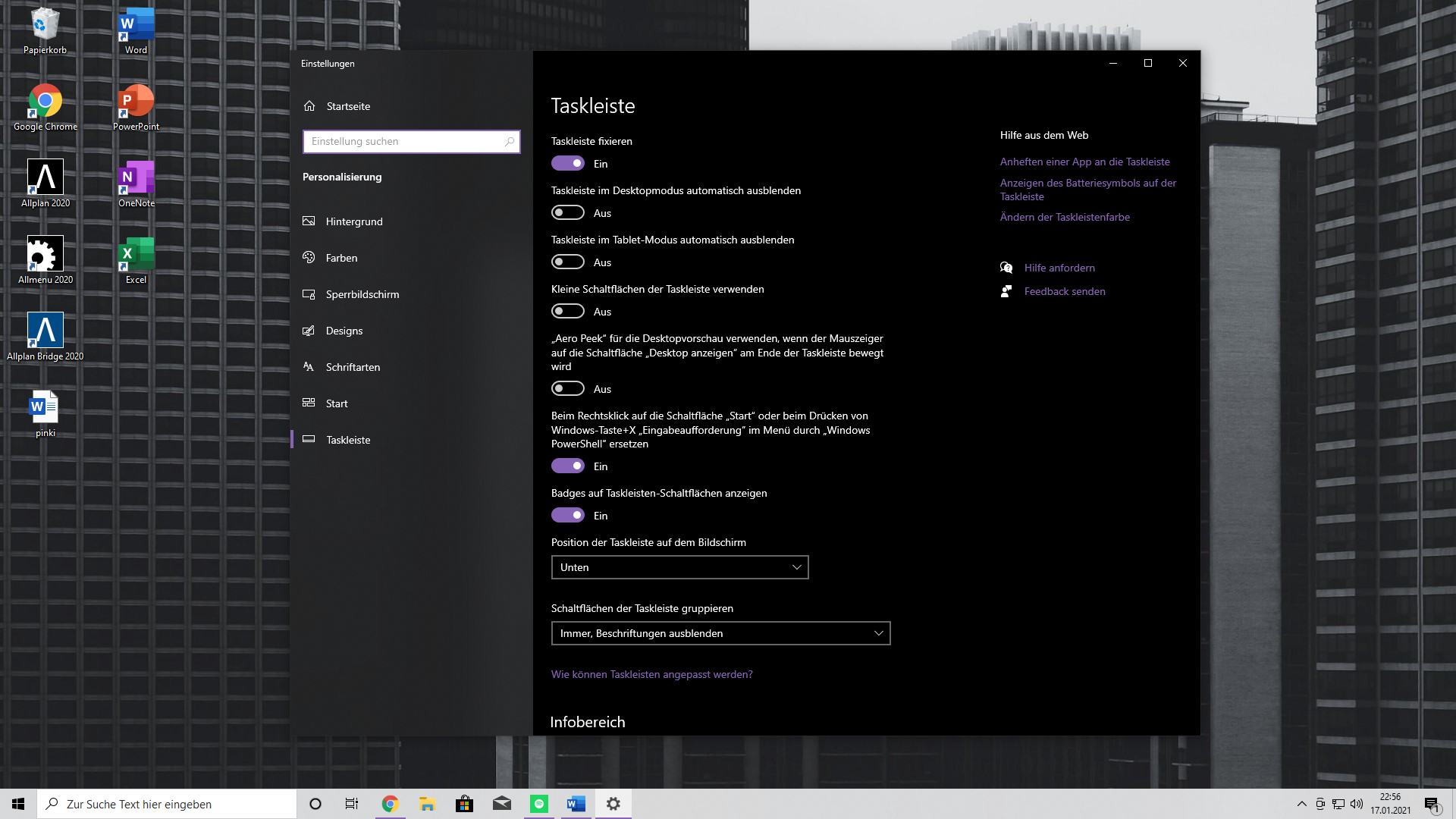Click the Sperrbildschirm icon in sidebar
Image resolution: width=1456 pixels, height=819 pixels.
309,294
